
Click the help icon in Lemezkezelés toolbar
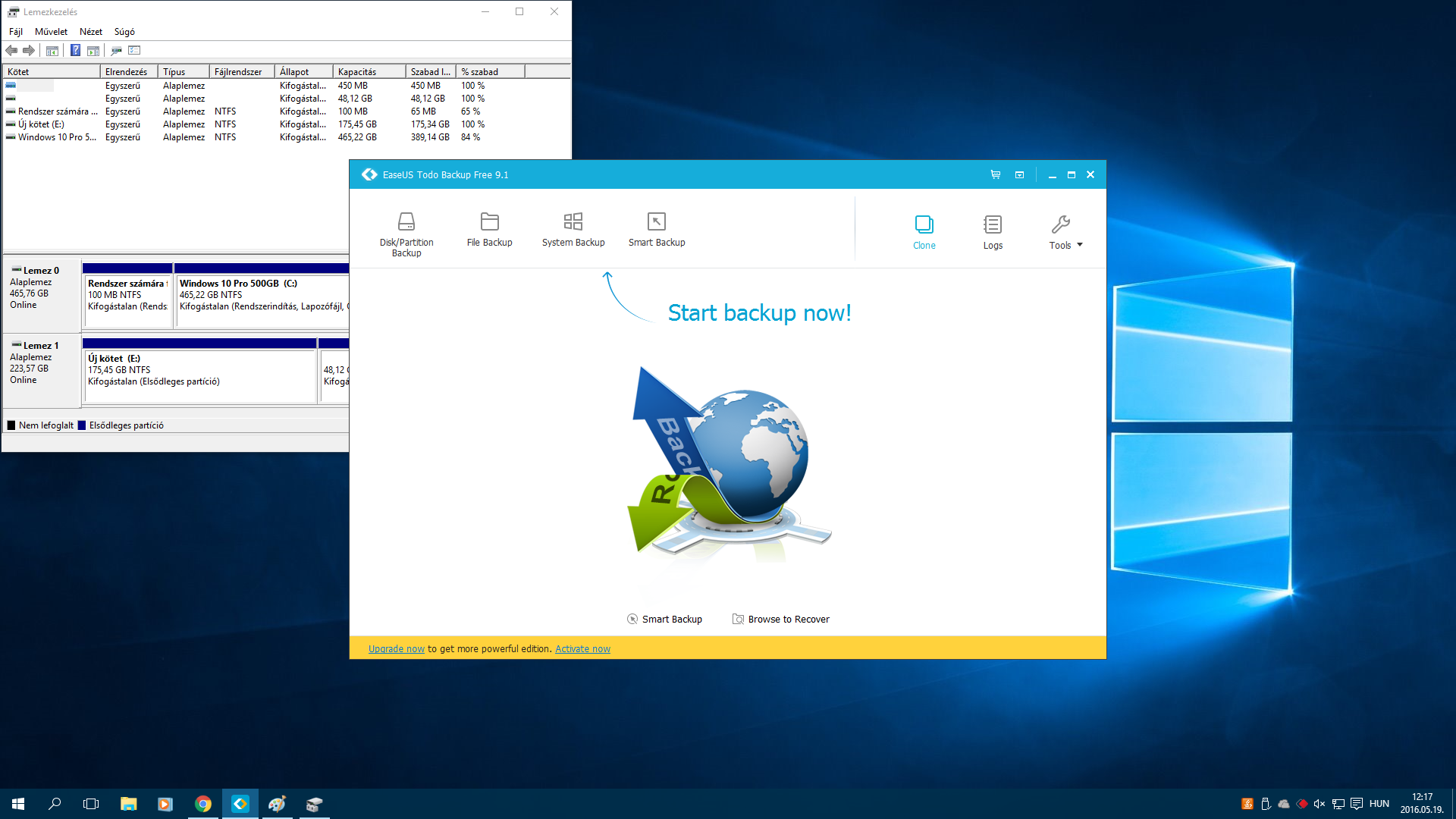tap(76, 50)
